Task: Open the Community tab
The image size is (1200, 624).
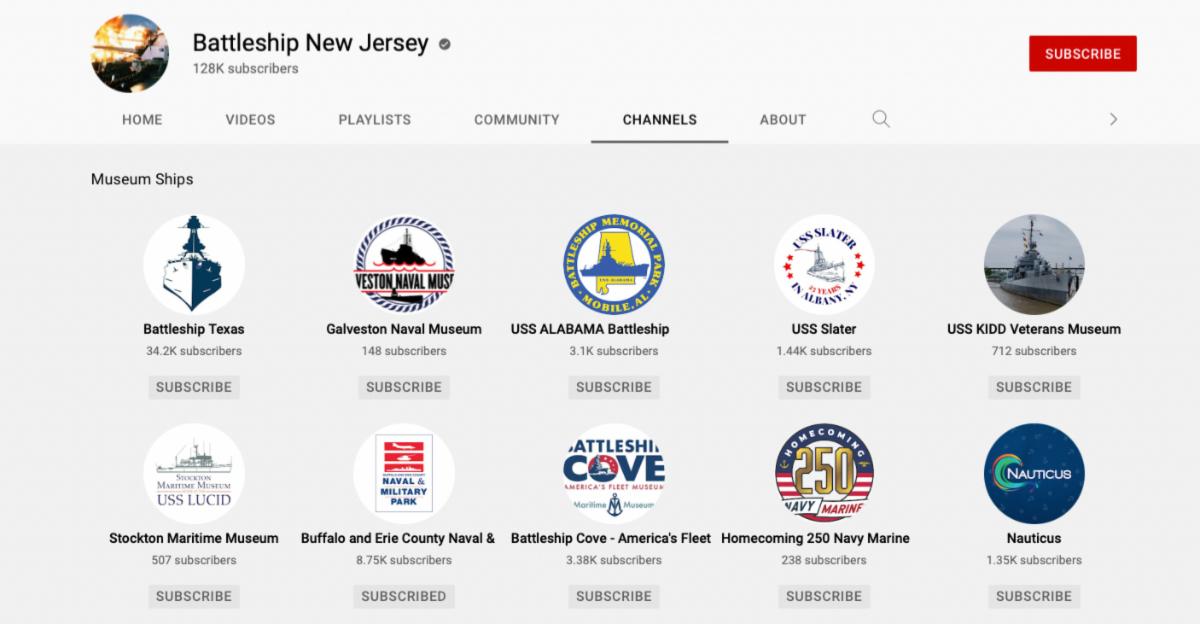Action: 517,119
